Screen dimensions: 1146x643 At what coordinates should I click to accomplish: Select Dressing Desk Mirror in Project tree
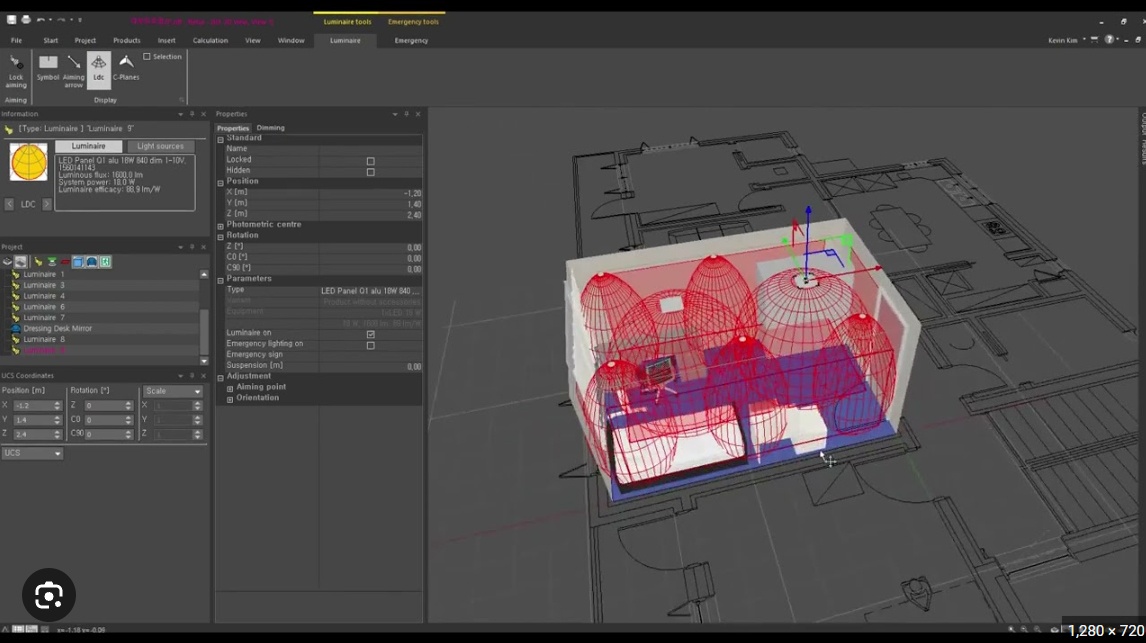point(58,329)
